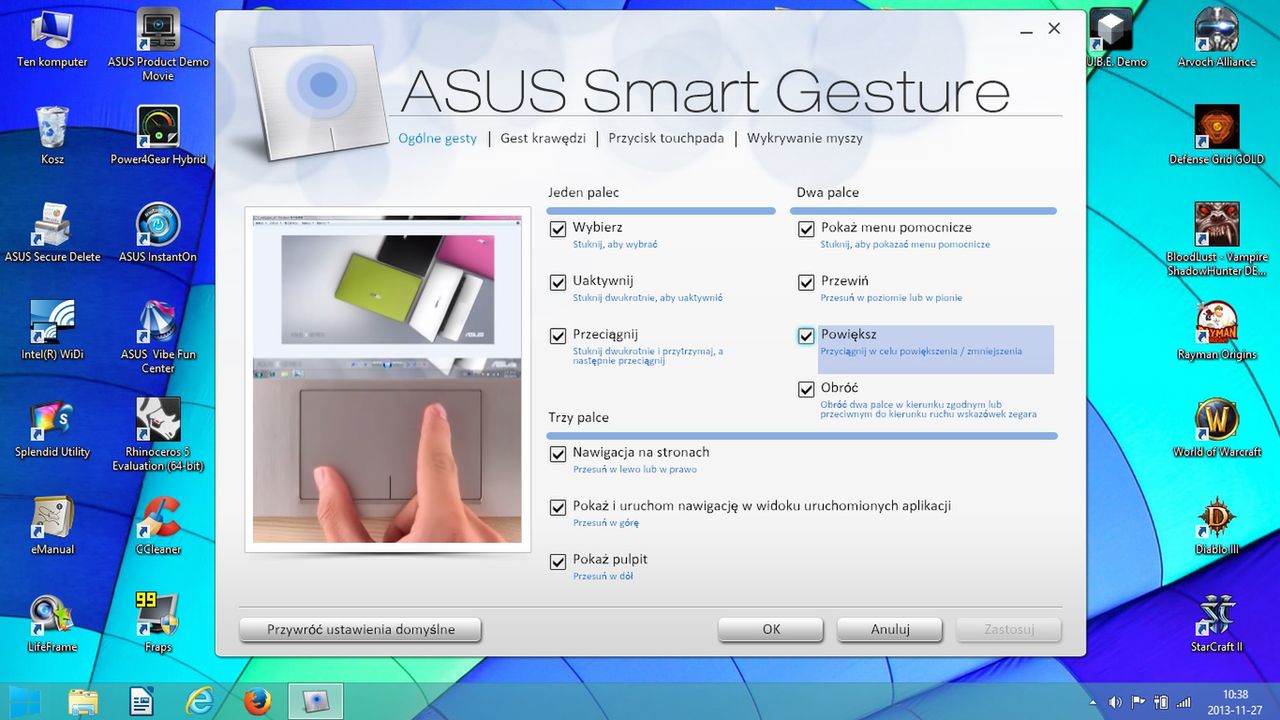Switch to Gest krawędzi tab
Screen dimensions: 1280x720
pos(543,138)
